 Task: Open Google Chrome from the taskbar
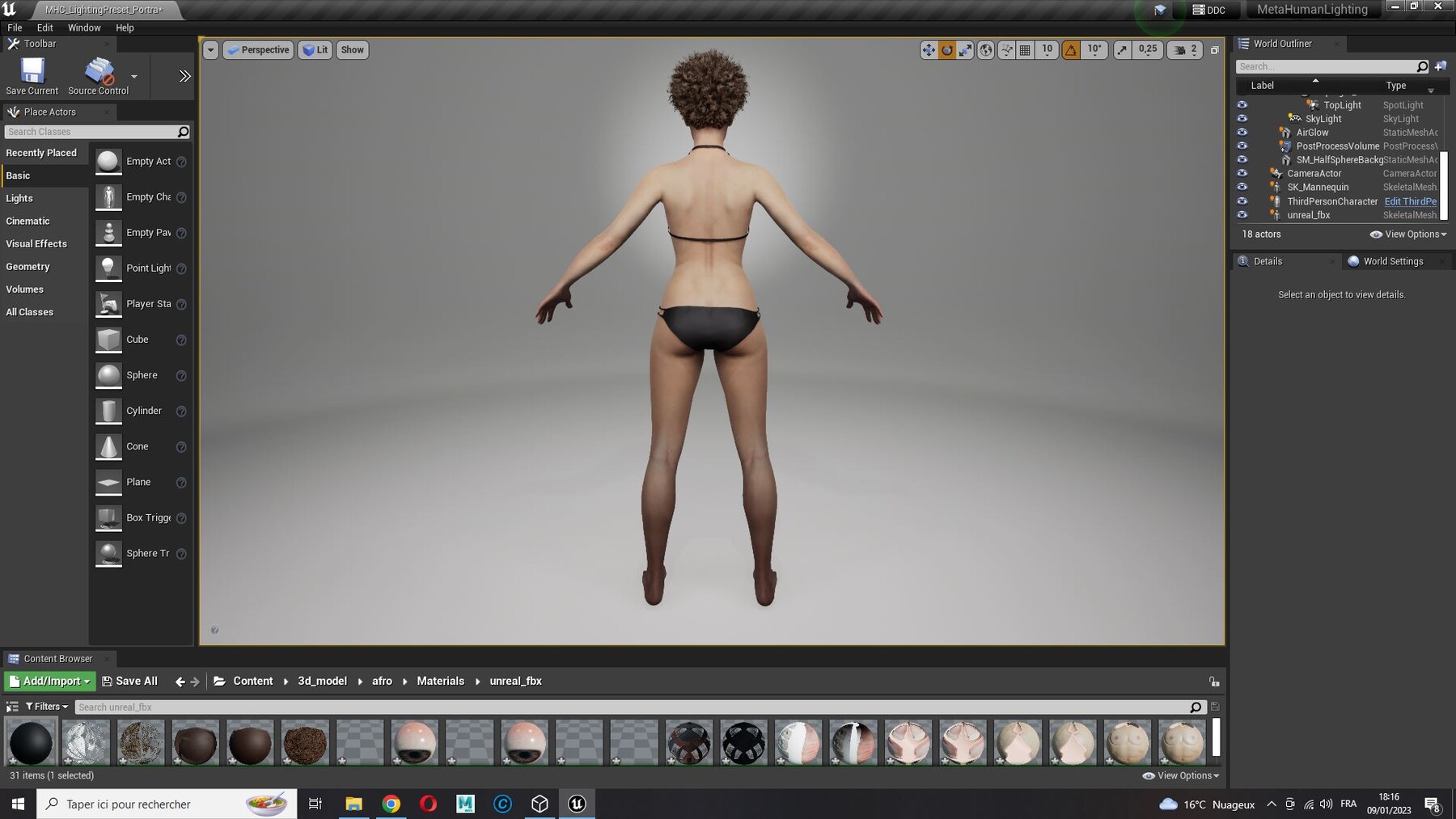coord(392,804)
